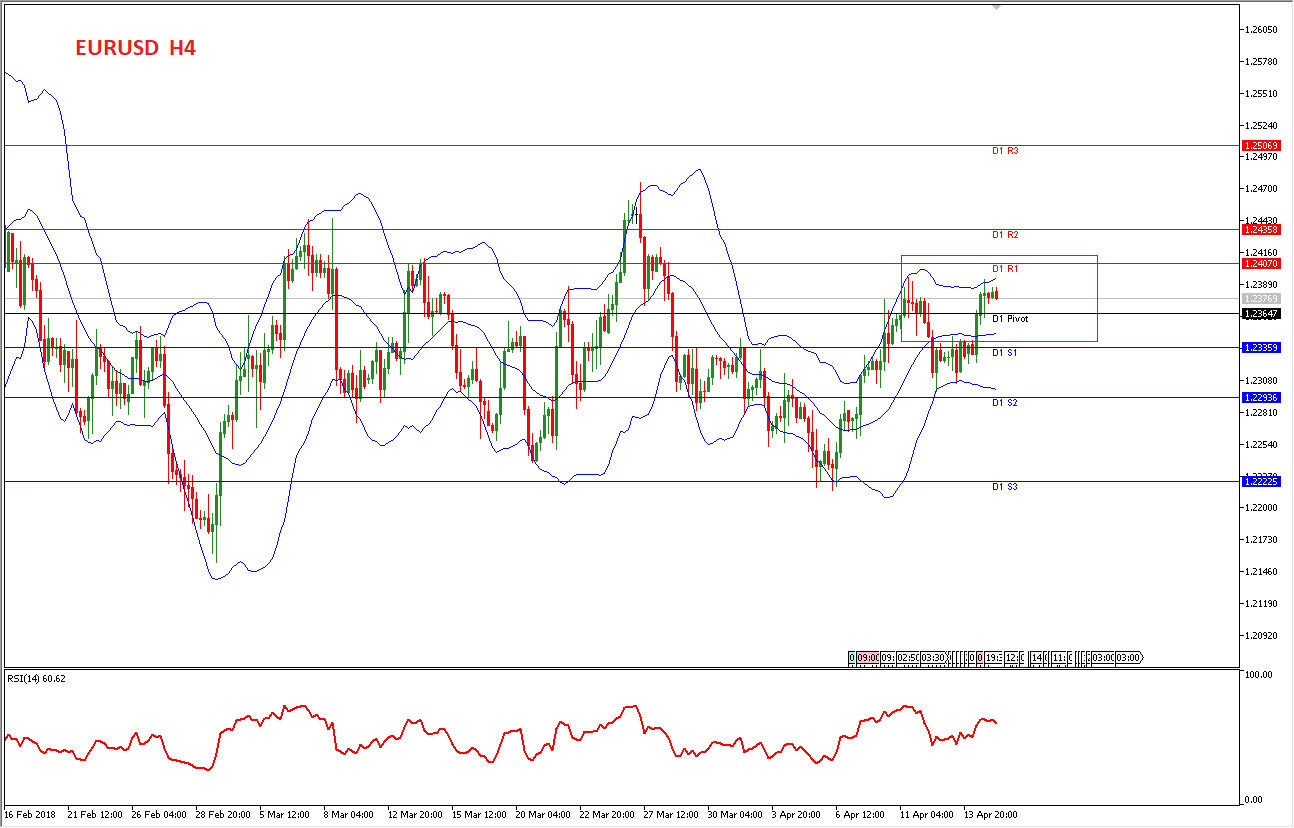Click the 11 Apr 04:00 time label
Screen dimensions: 1294x828
click(x=927, y=814)
